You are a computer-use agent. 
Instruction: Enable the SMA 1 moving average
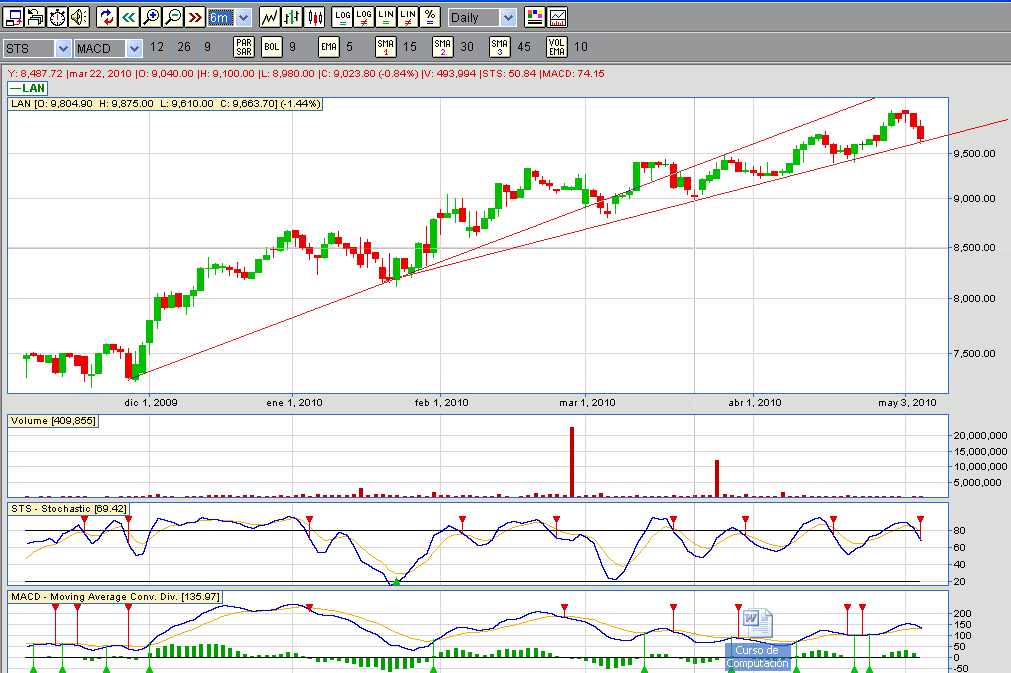(x=386, y=46)
